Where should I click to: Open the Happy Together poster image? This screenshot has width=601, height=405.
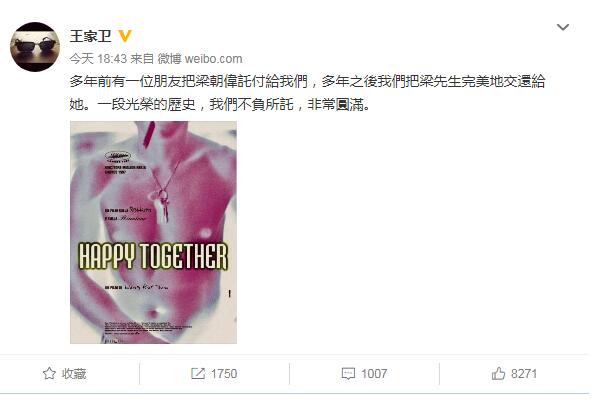tap(153, 232)
